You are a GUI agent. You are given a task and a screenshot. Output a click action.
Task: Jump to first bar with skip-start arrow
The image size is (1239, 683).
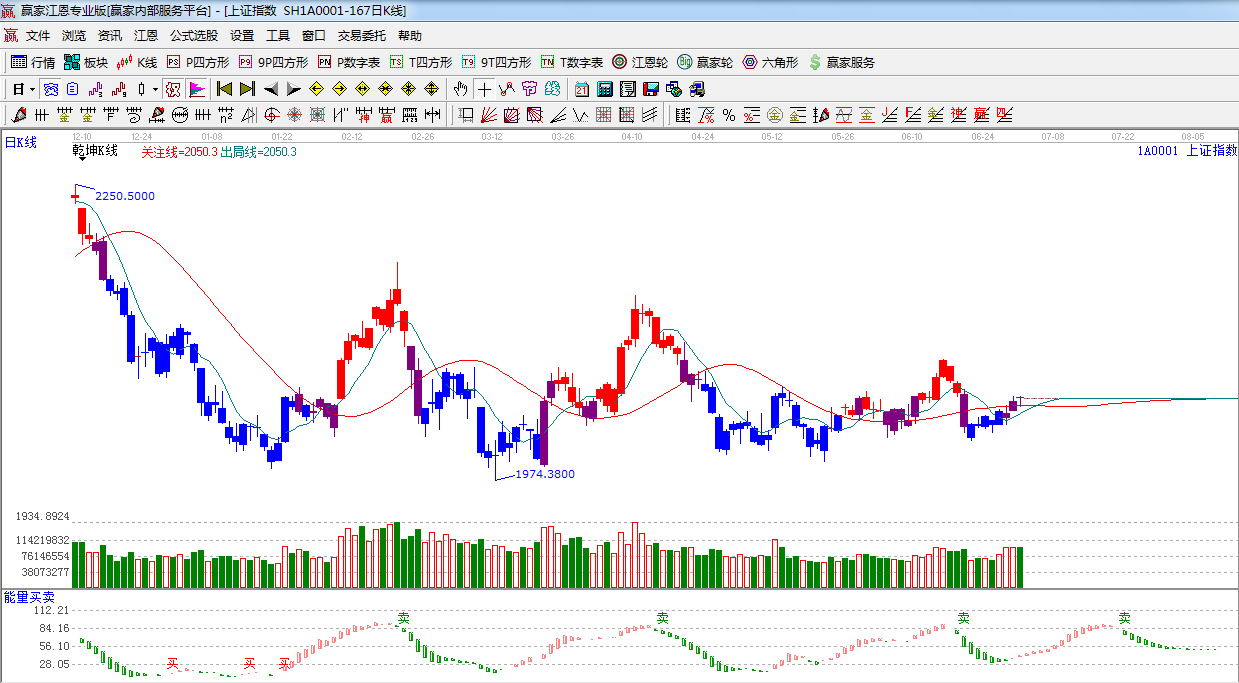click(224, 89)
